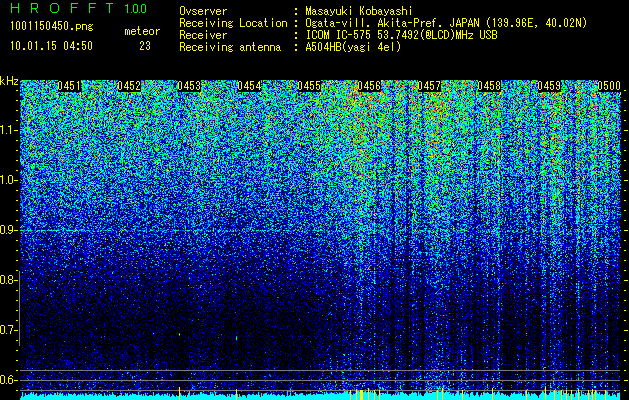Viewport: 629px width, 400px height.
Task: Click the 0454 time marker
Action: click(x=249, y=86)
